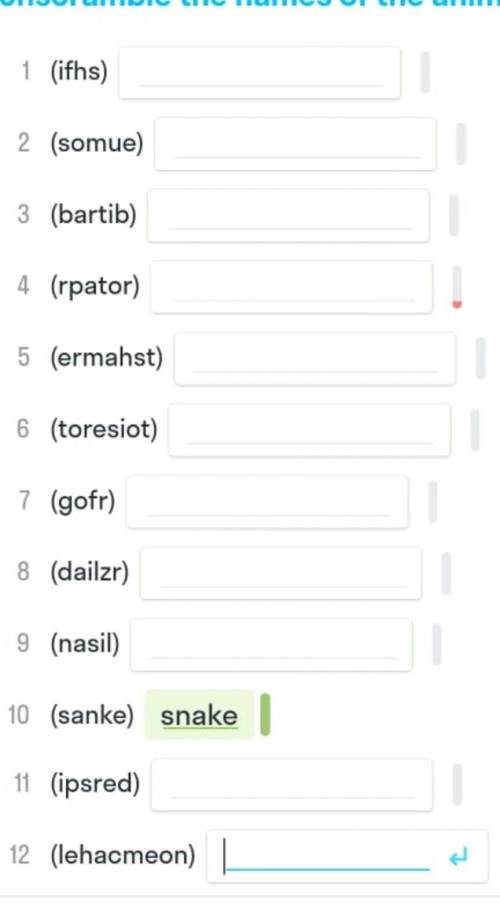This screenshot has width=500, height=914.
Task: Click the answer field for (ifhs)
Action: (259, 73)
